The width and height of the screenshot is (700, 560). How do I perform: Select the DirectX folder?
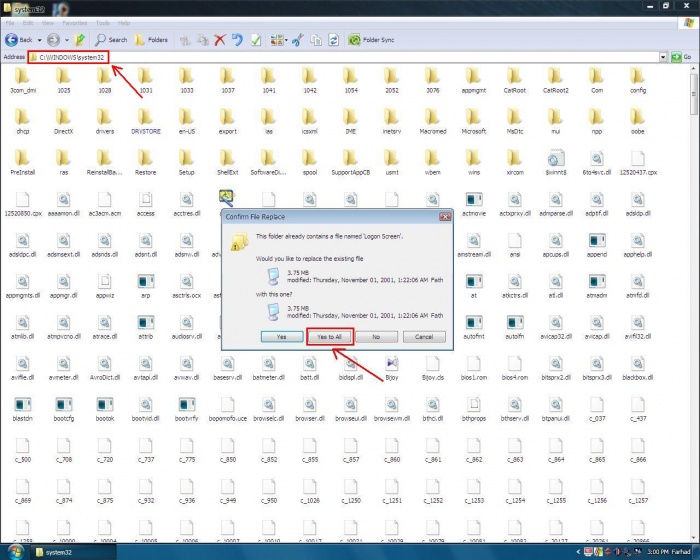point(63,121)
